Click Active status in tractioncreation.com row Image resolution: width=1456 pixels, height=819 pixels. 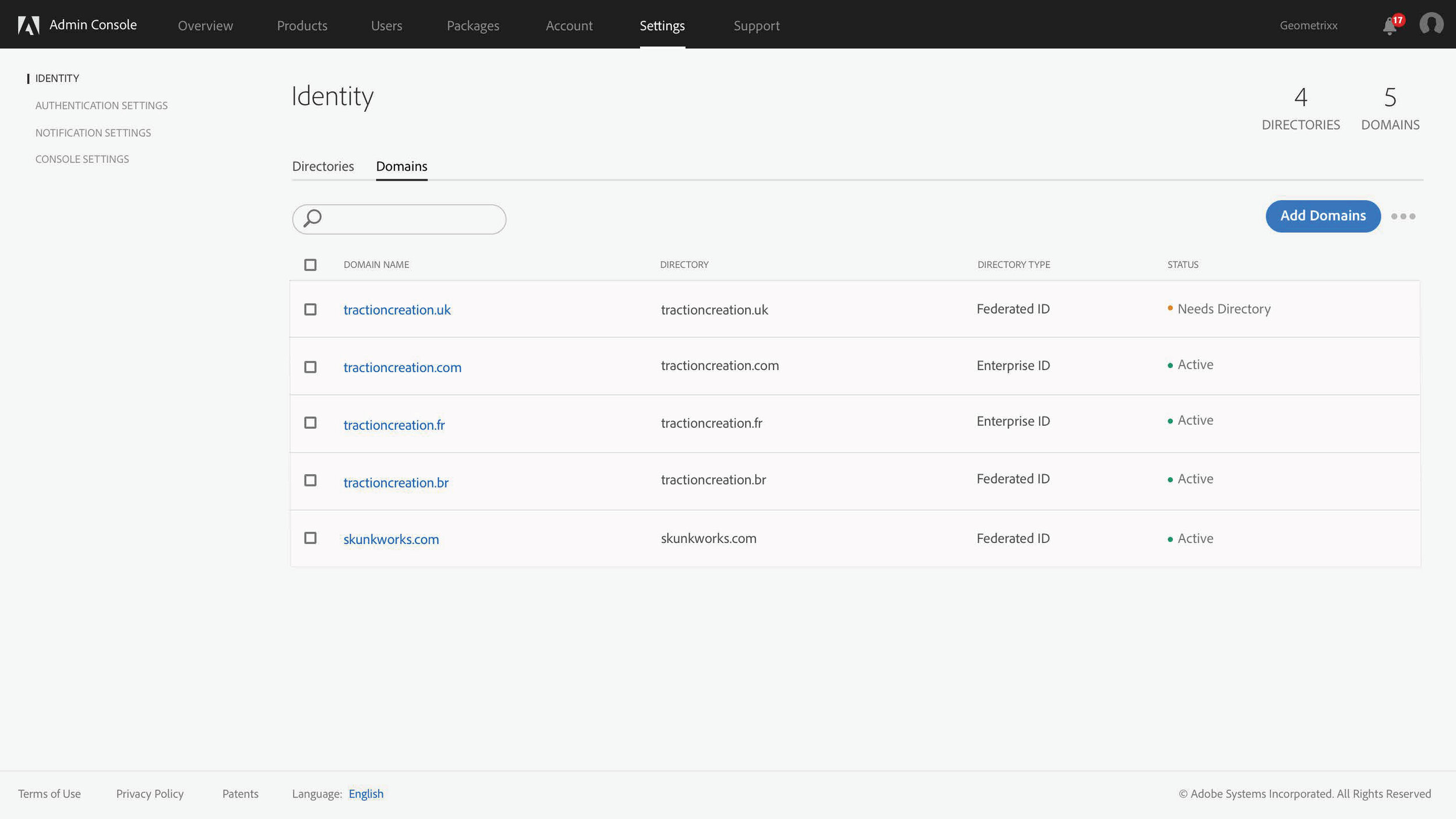(x=1195, y=365)
